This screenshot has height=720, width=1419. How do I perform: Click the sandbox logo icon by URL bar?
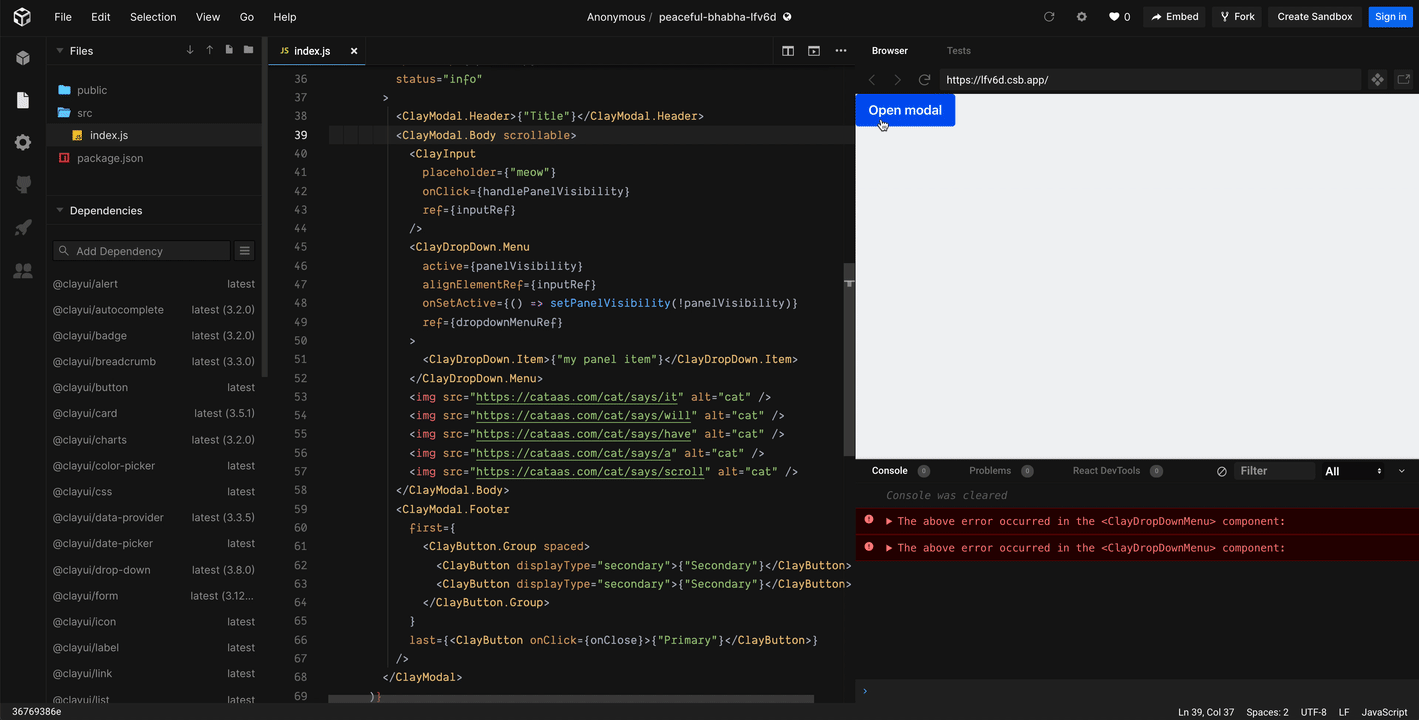tap(1377, 80)
